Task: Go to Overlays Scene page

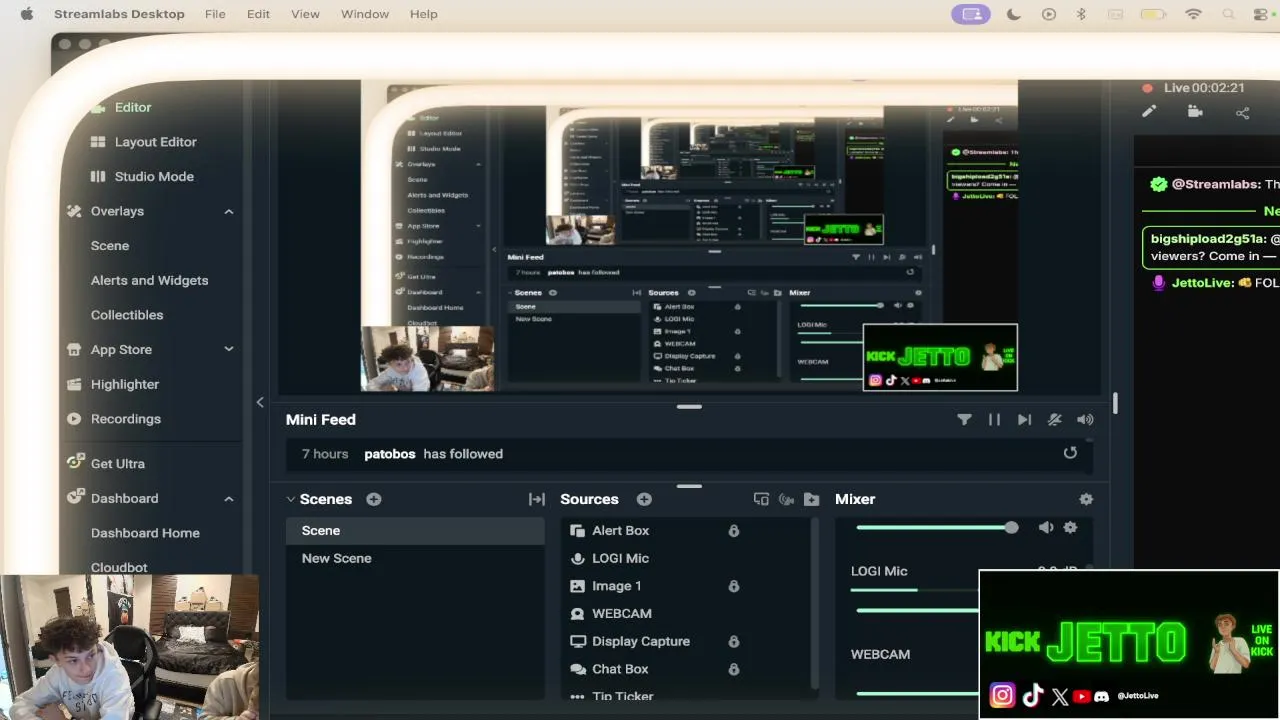Action: click(x=110, y=246)
